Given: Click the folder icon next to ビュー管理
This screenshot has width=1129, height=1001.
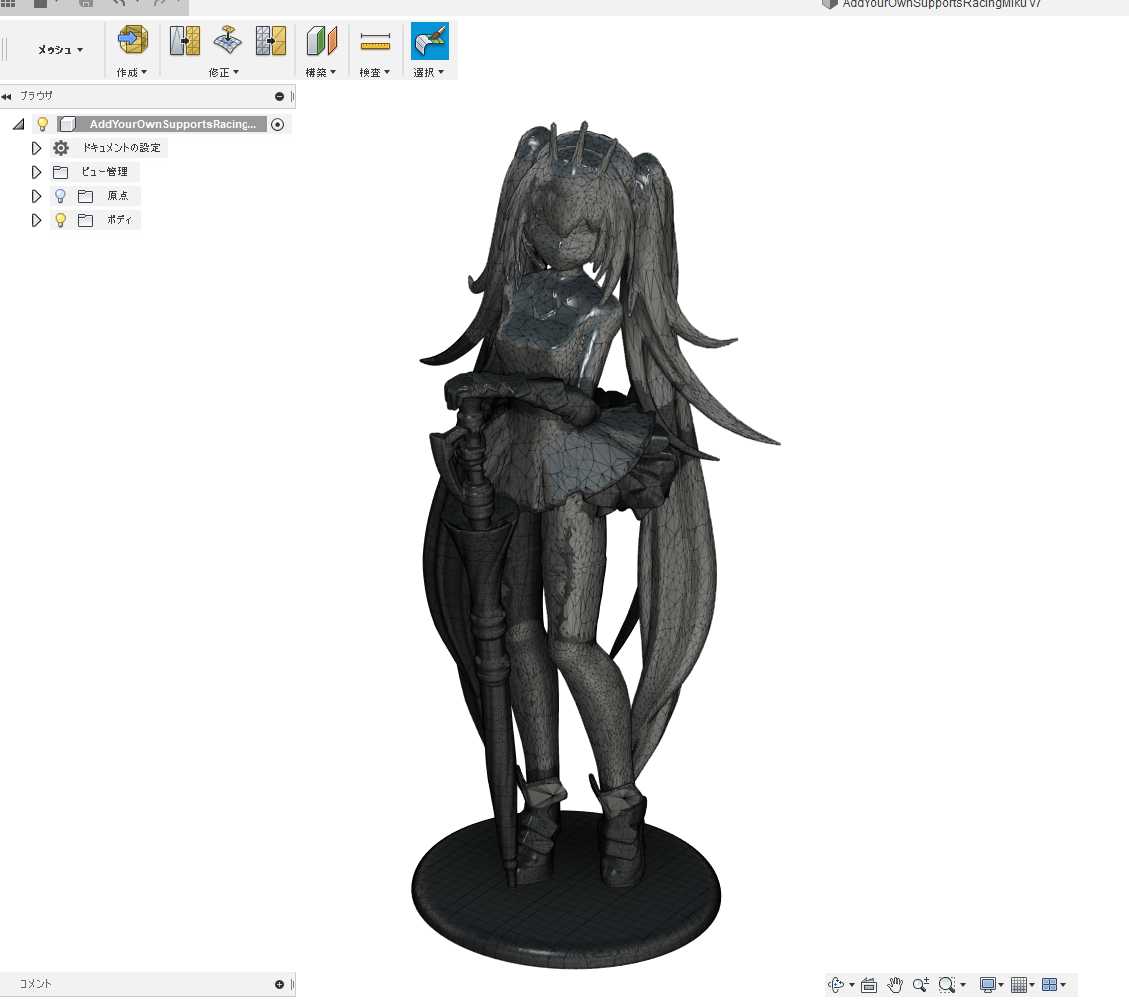Looking at the screenshot, I should (60, 172).
